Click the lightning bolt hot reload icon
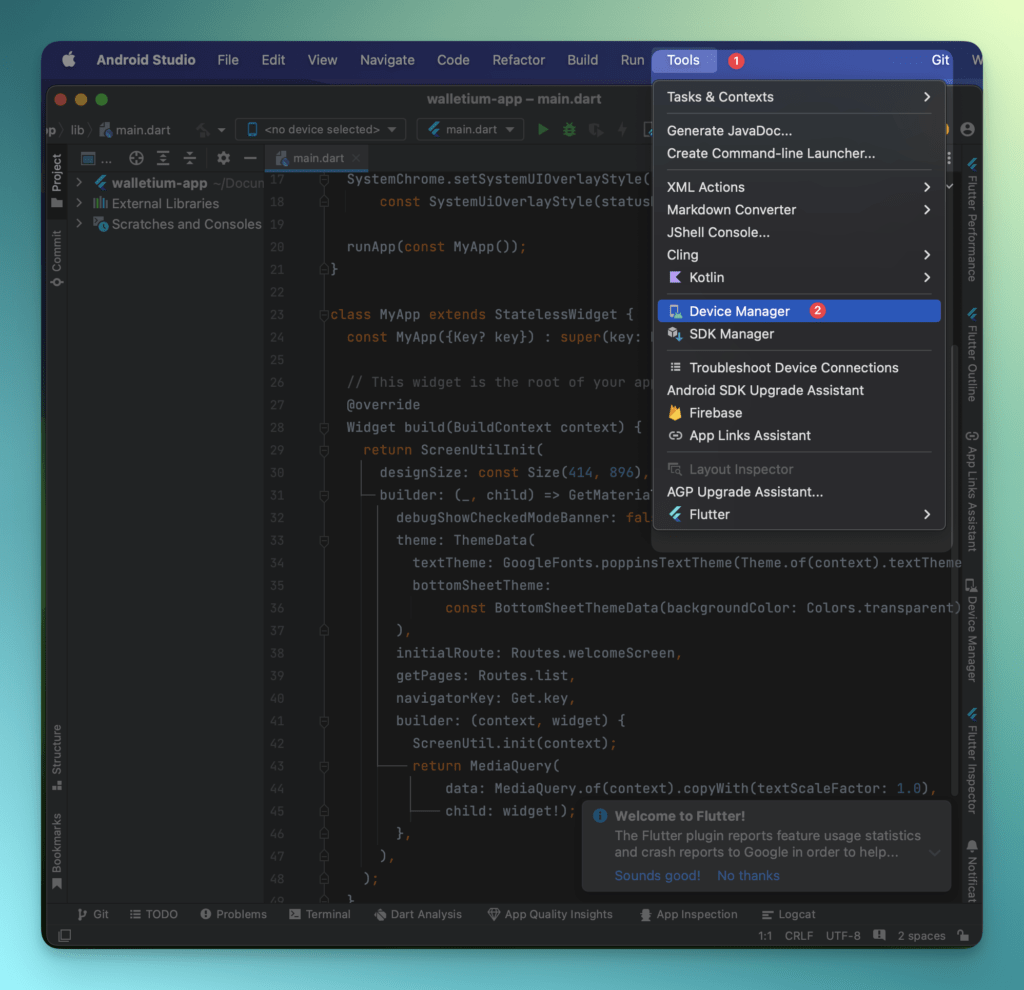 [622, 129]
